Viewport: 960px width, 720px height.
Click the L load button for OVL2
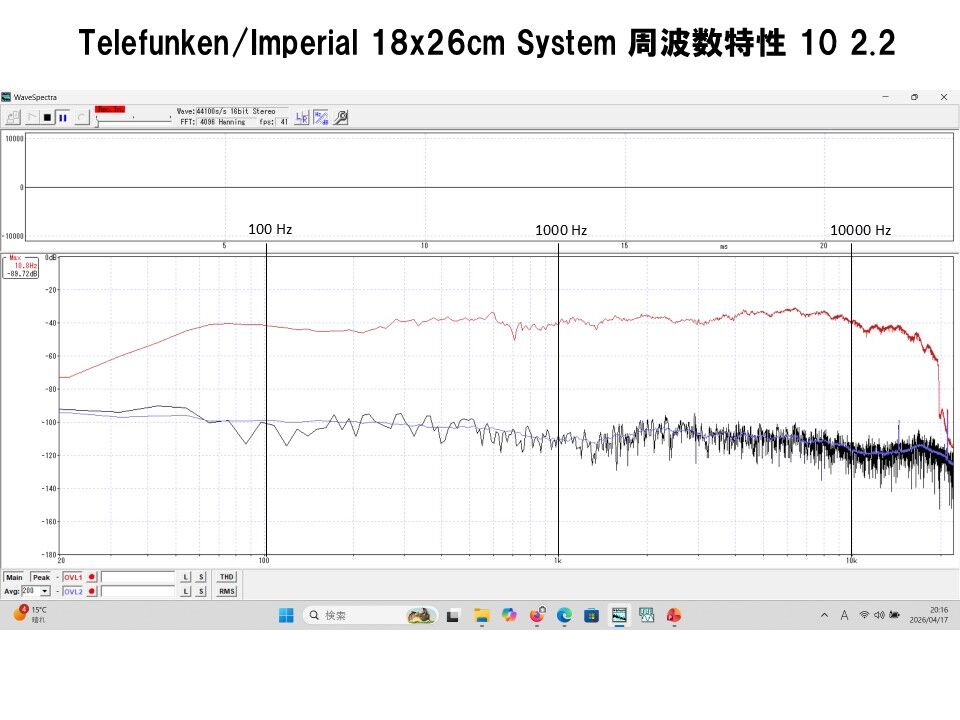pos(186,591)
